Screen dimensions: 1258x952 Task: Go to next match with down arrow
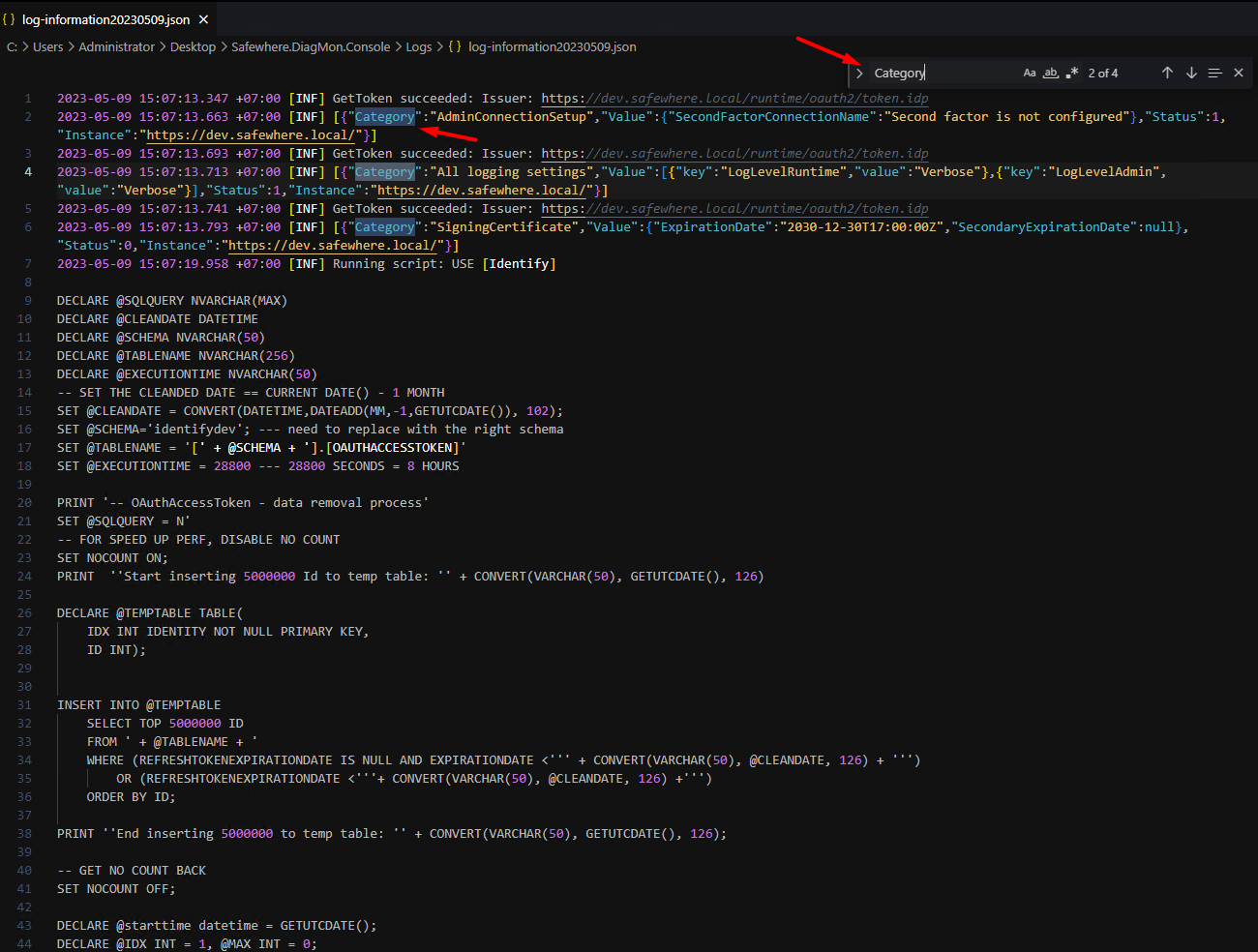click(1191, 73)
